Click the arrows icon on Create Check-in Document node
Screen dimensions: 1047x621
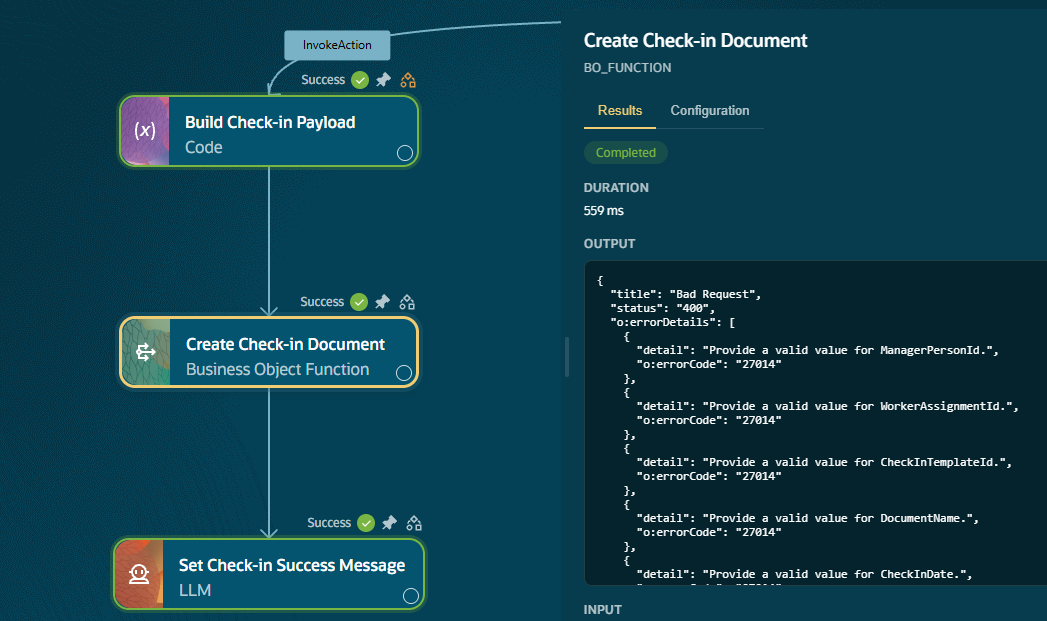[146, 352]
